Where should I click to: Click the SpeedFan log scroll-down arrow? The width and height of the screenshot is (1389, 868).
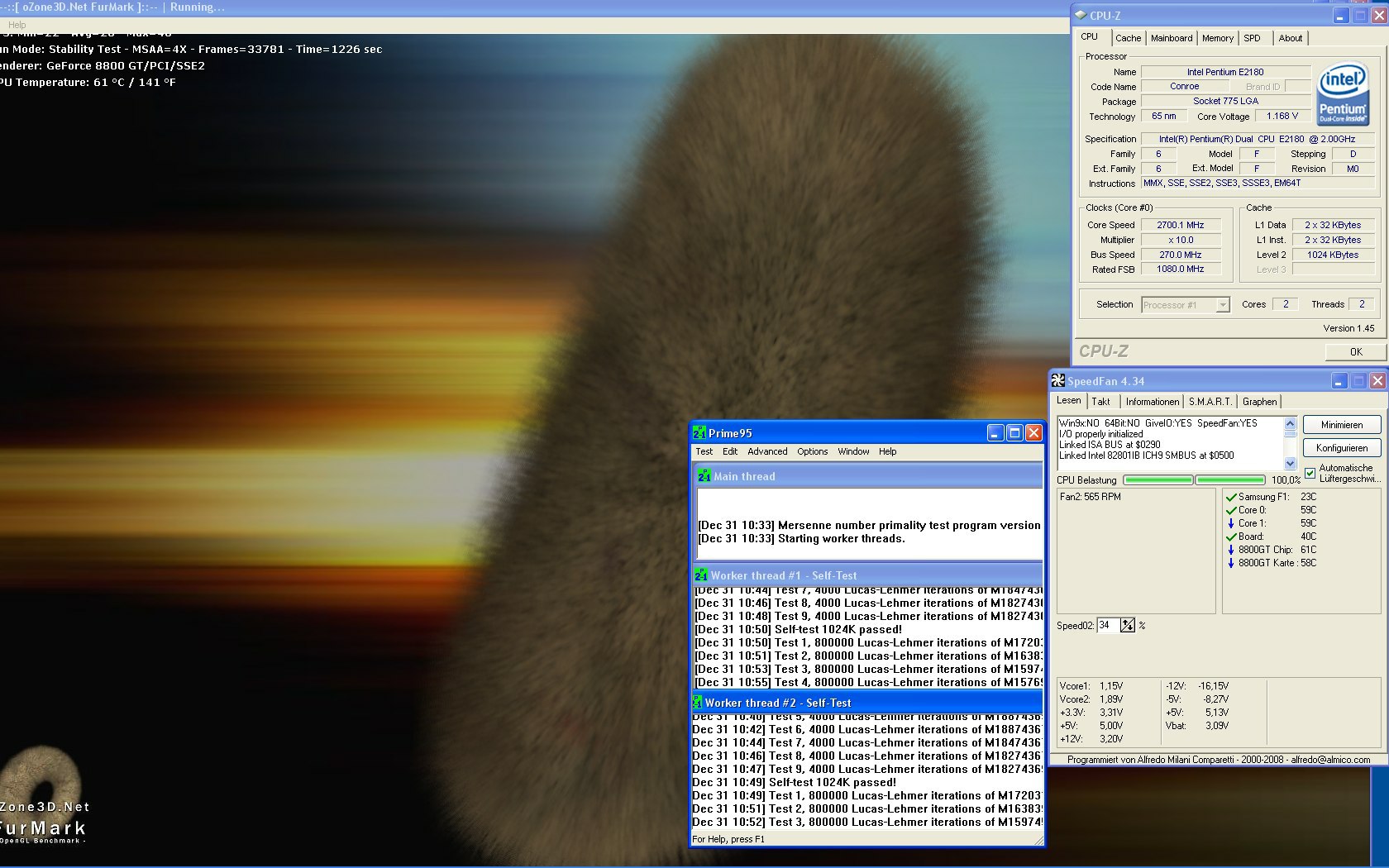point(1290,464)
